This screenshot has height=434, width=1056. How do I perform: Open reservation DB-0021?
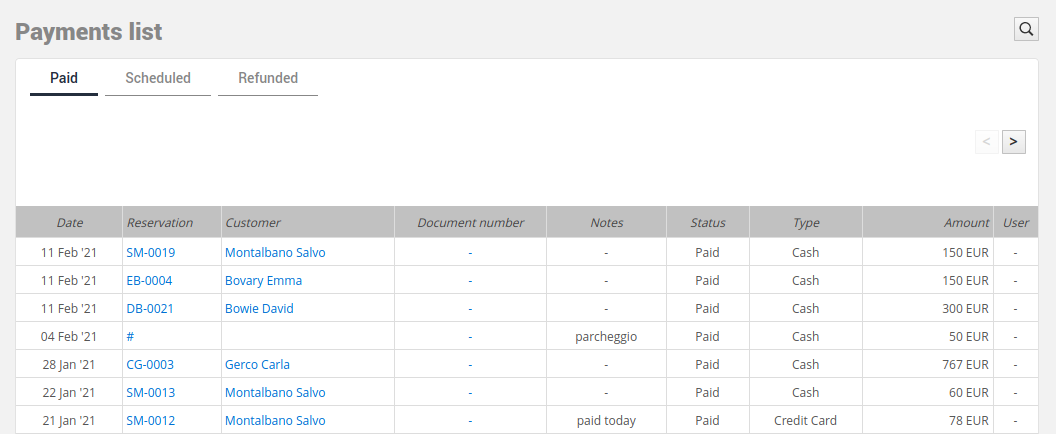[150, 309]
